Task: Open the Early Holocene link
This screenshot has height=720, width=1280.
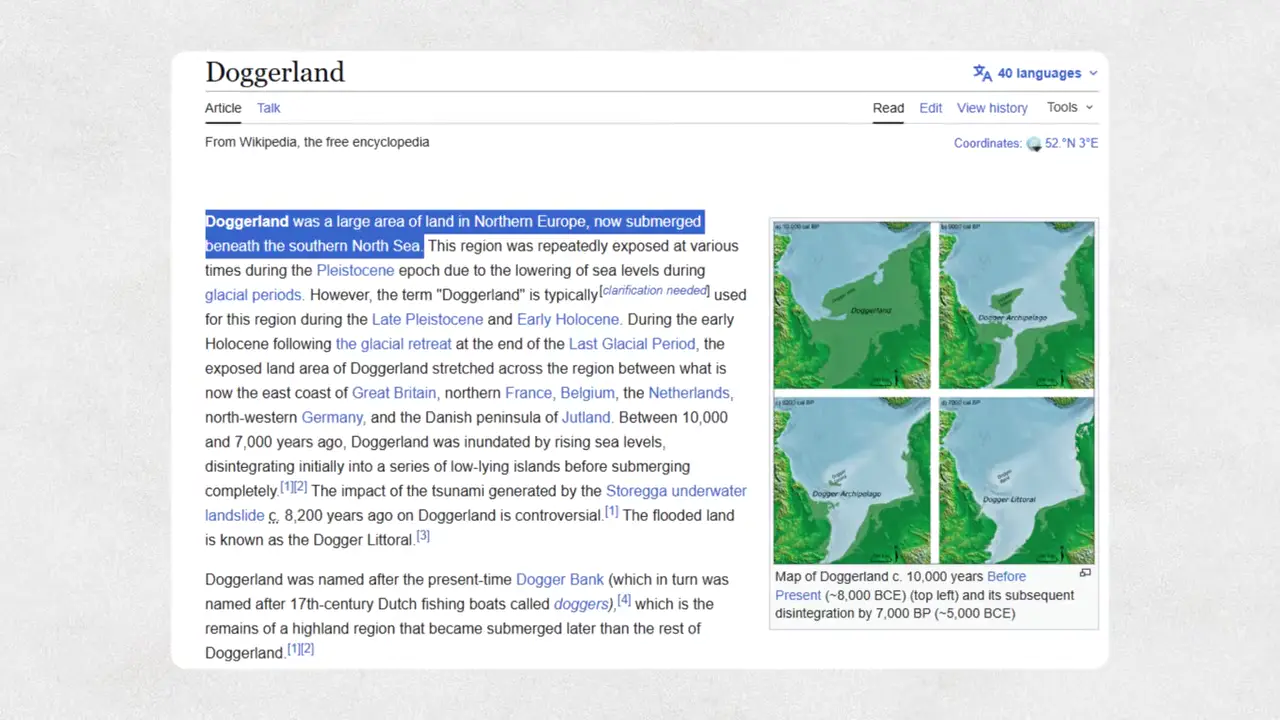Action: point(569,319)
